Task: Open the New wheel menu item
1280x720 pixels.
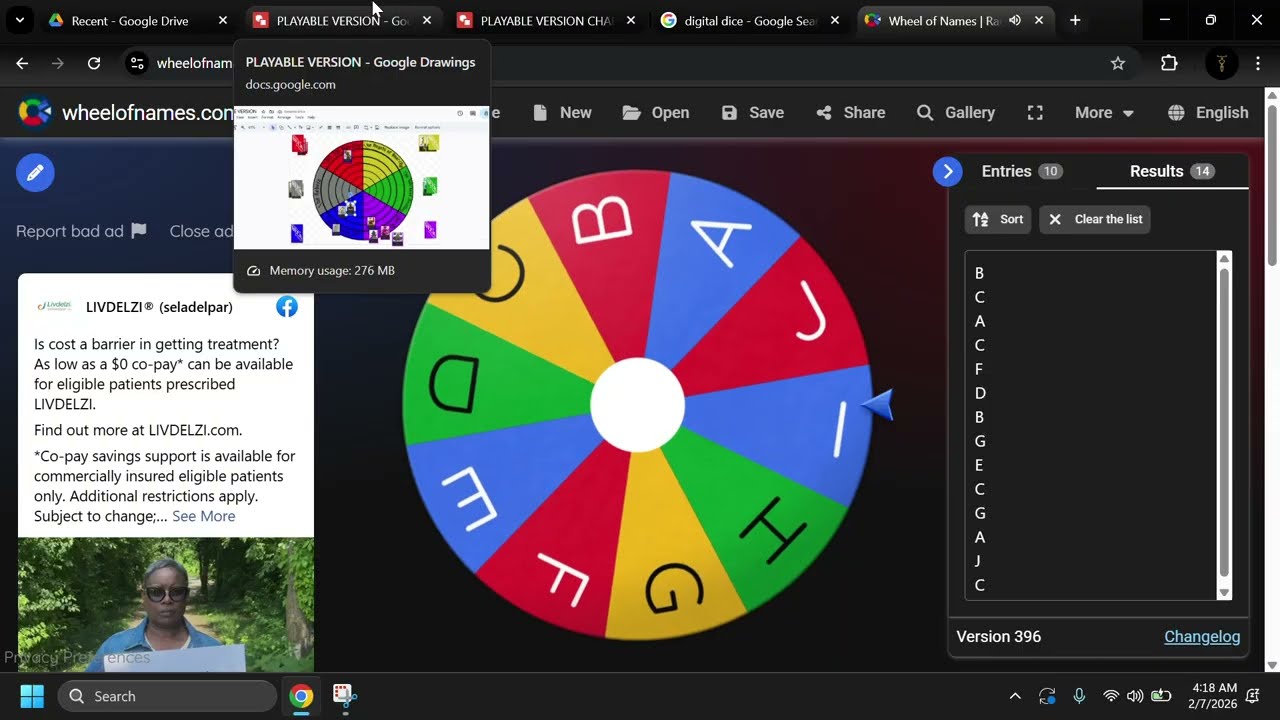Action: point(562,112)
